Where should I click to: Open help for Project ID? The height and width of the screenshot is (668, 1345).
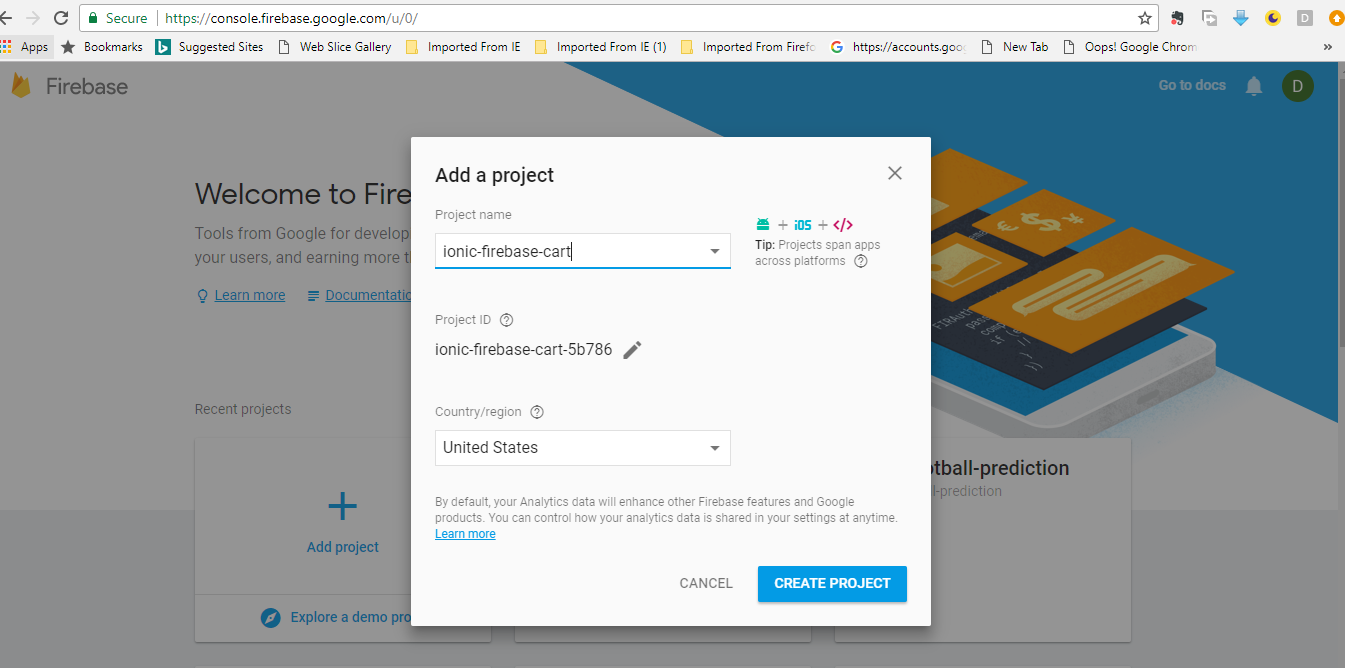coord(506,320)
